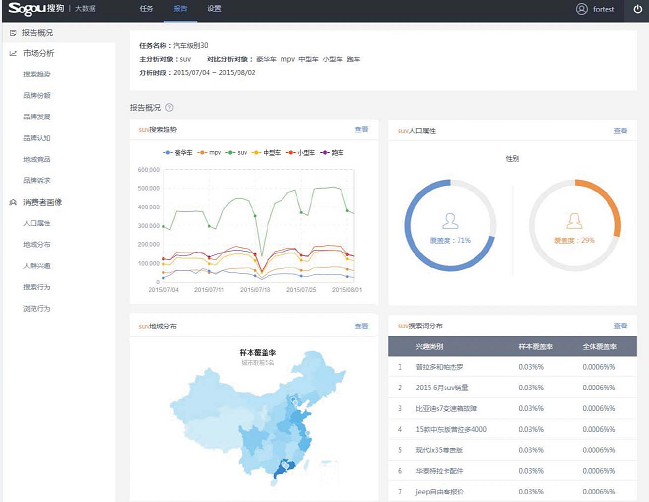Click the female silhouette icon in donut
The height and width of the screenshot is (502, 649).
pos(574,221)
